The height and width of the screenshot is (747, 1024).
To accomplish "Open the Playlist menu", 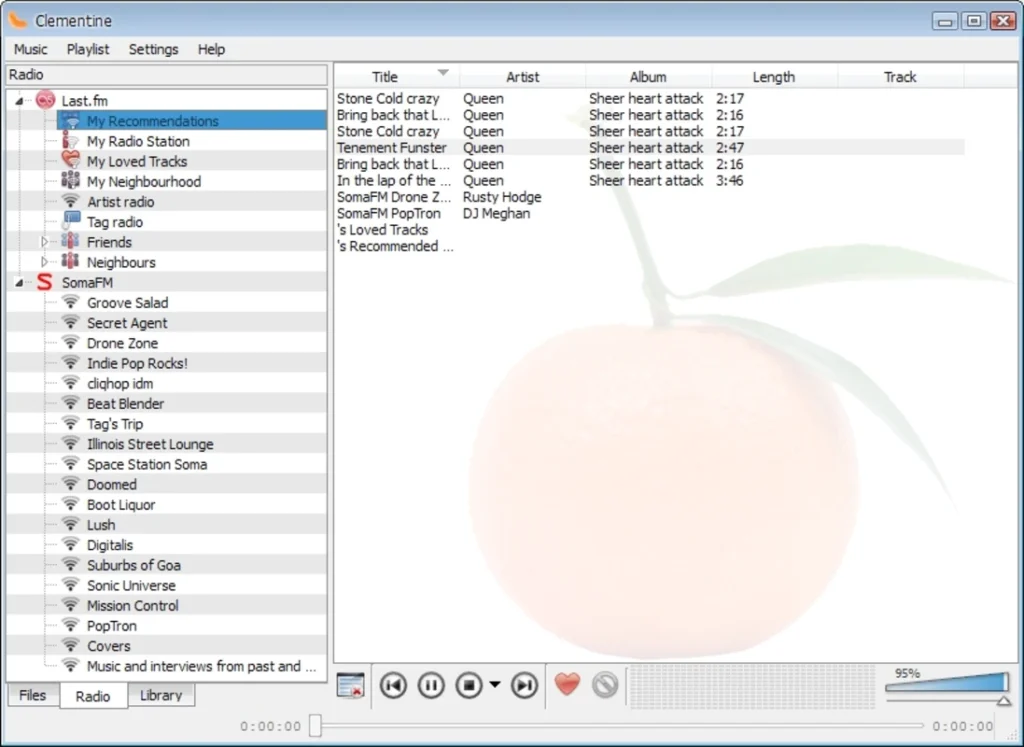I will (x=88, y=49).
